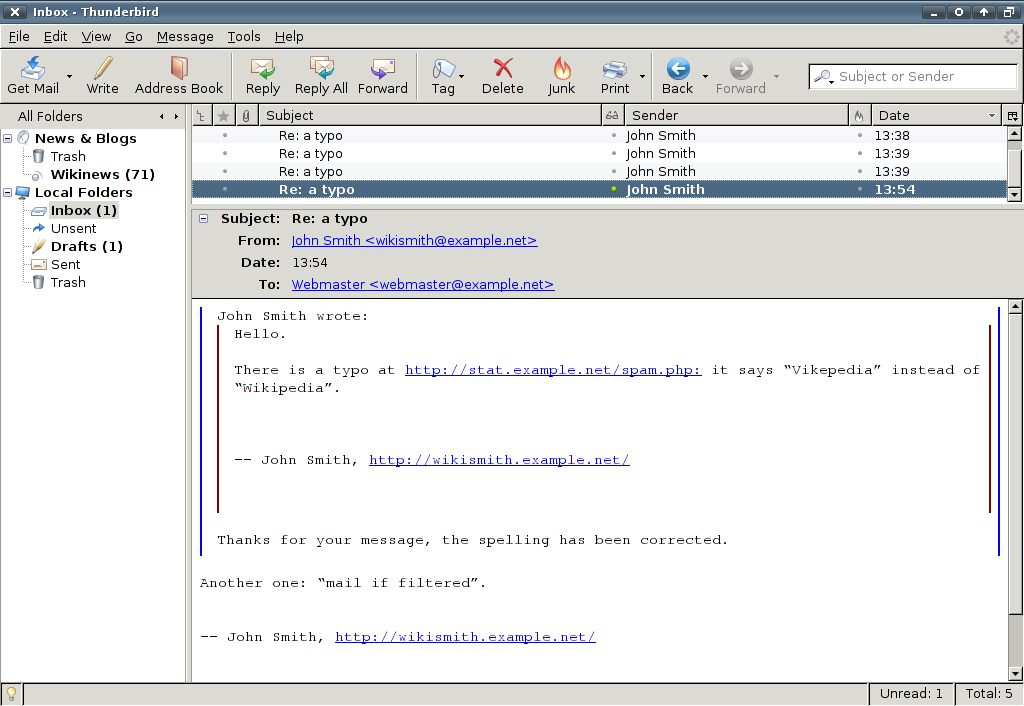Forward the selected email
The image size is (1024, 706).
point(382,75)
